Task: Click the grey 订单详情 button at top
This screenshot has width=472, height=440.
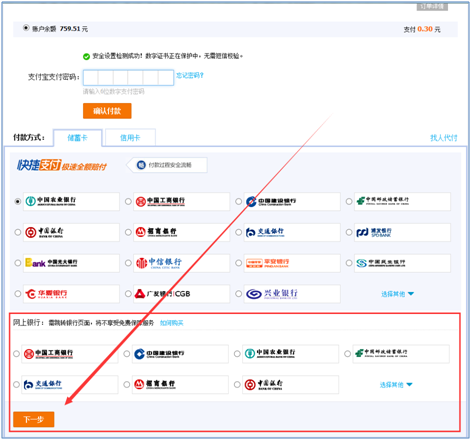Action: pyautogui.click(x=432, y=7)
